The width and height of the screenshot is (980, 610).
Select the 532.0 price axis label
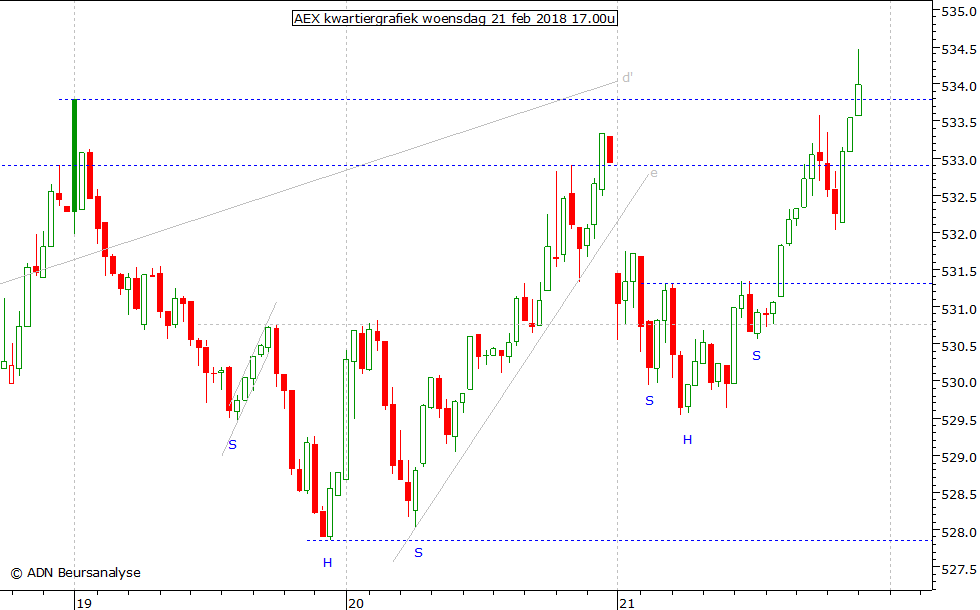point(959,235)
